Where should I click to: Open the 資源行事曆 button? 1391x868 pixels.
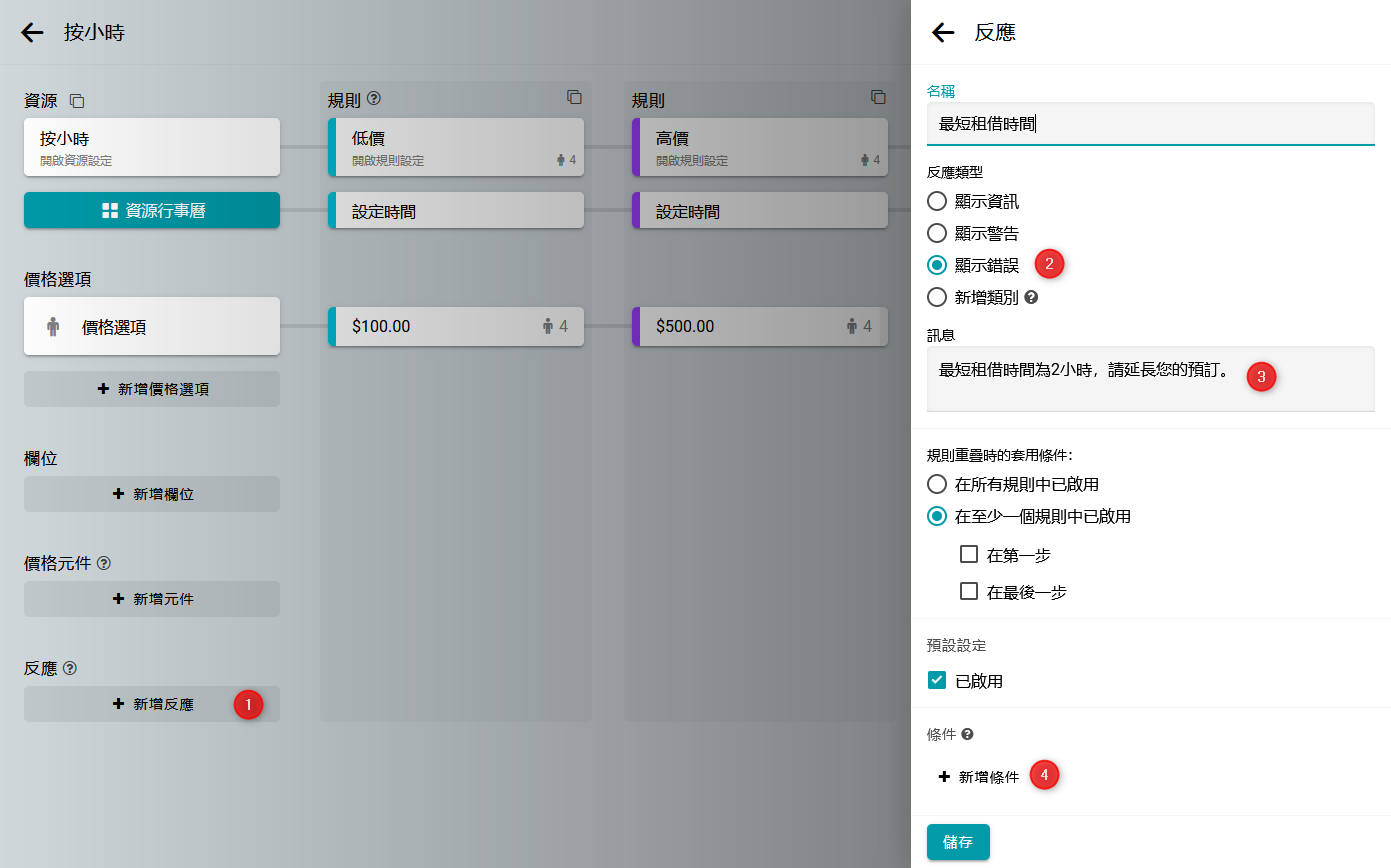(x=152, y=210)
